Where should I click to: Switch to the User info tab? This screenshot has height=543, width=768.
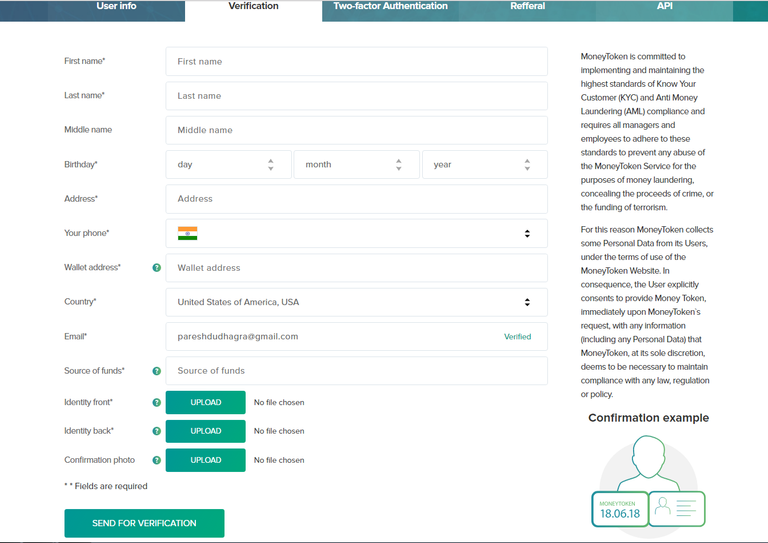116,6
